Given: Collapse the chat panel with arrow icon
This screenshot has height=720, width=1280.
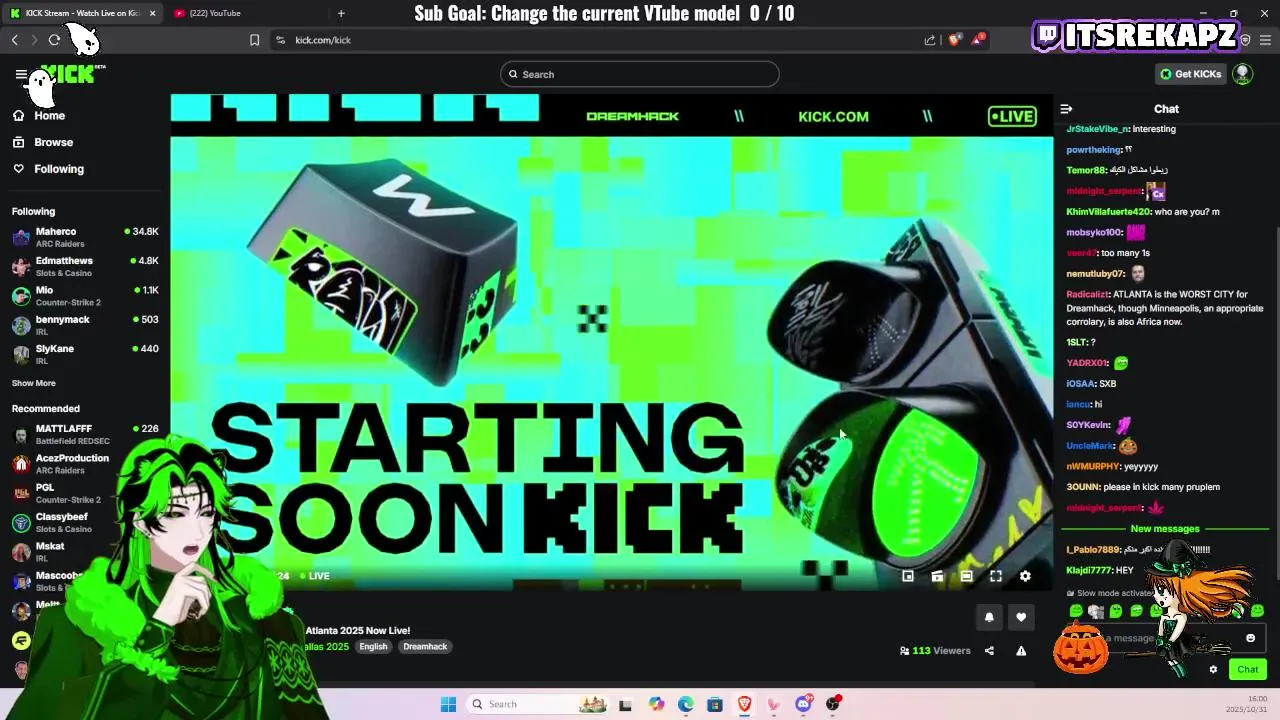Looking at the screenshot, I should (x=1066, y=109).
